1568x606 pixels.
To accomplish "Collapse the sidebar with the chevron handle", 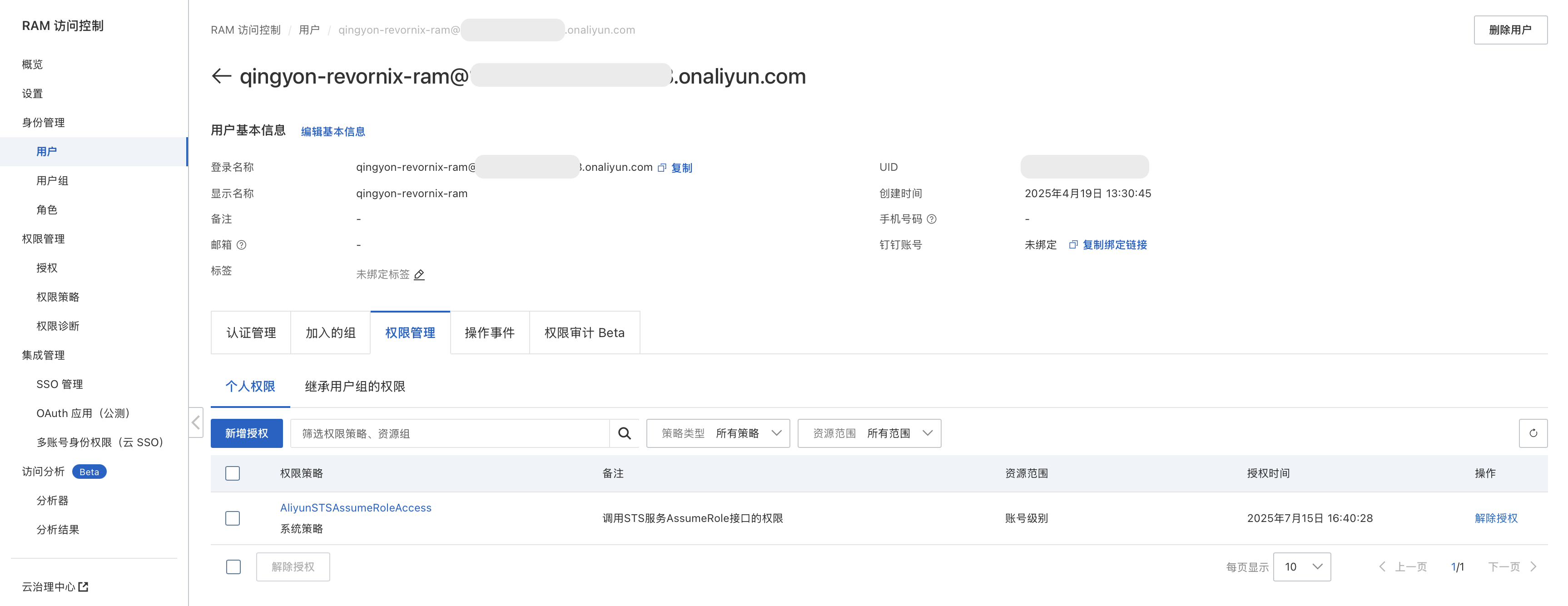I will coord(196,422).
